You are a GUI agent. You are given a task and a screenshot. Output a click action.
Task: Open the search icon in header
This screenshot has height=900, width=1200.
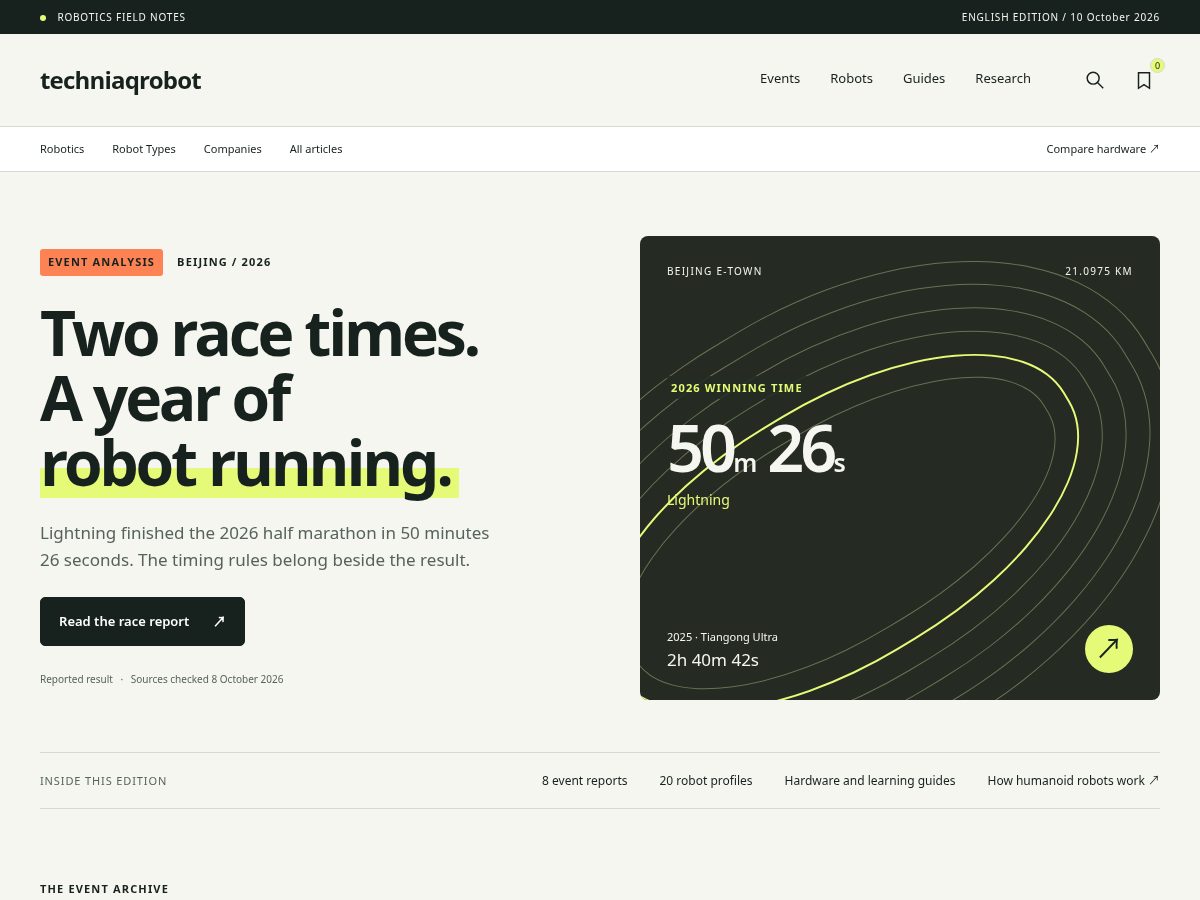[1095, 80]
